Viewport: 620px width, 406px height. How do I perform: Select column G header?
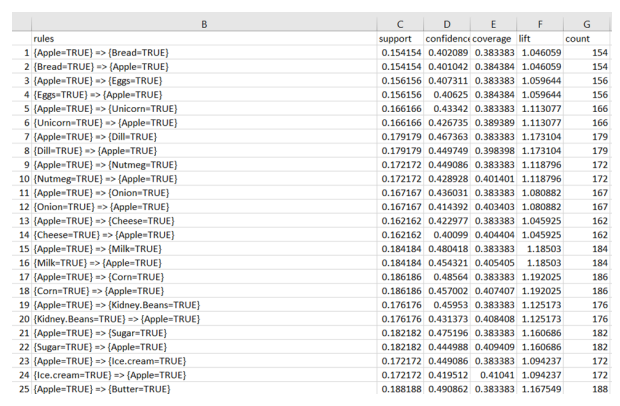(587, 25)
